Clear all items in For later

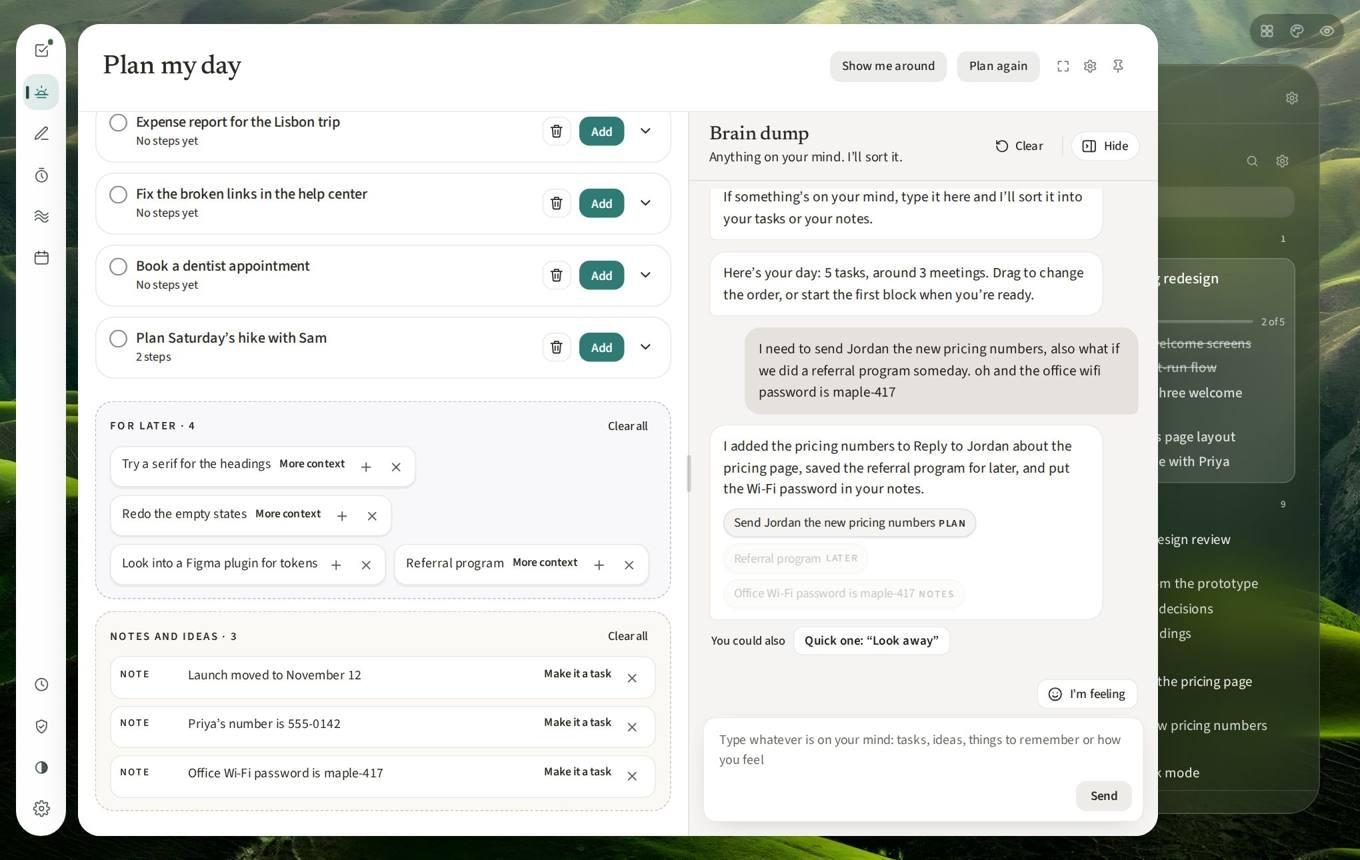pos(627,426)
